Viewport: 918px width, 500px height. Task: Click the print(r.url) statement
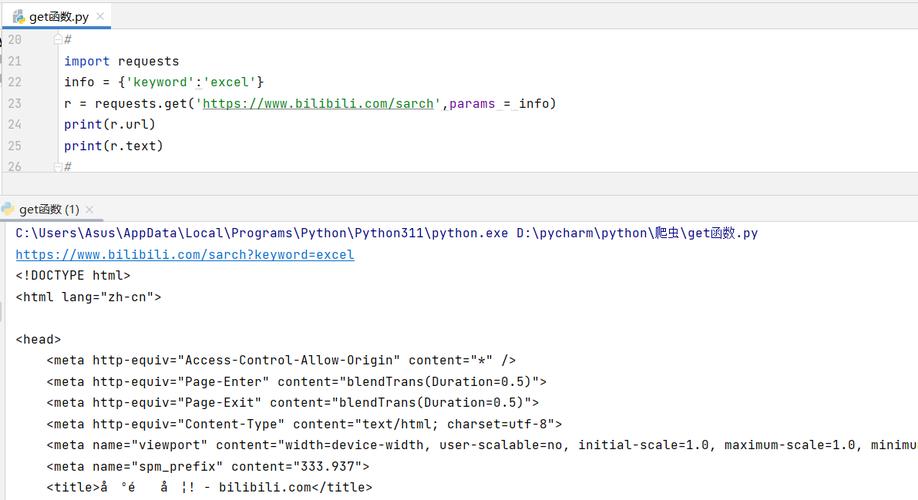click(110, 124)
